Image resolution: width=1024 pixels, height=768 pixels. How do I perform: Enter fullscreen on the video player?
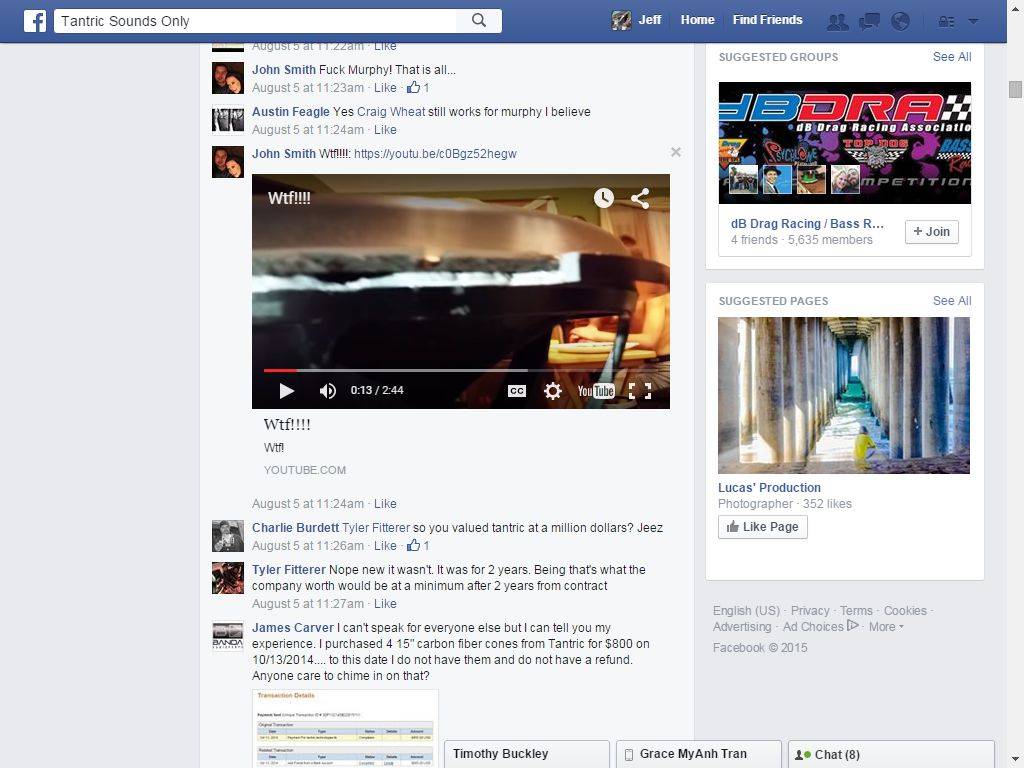[x=639, y=391]
